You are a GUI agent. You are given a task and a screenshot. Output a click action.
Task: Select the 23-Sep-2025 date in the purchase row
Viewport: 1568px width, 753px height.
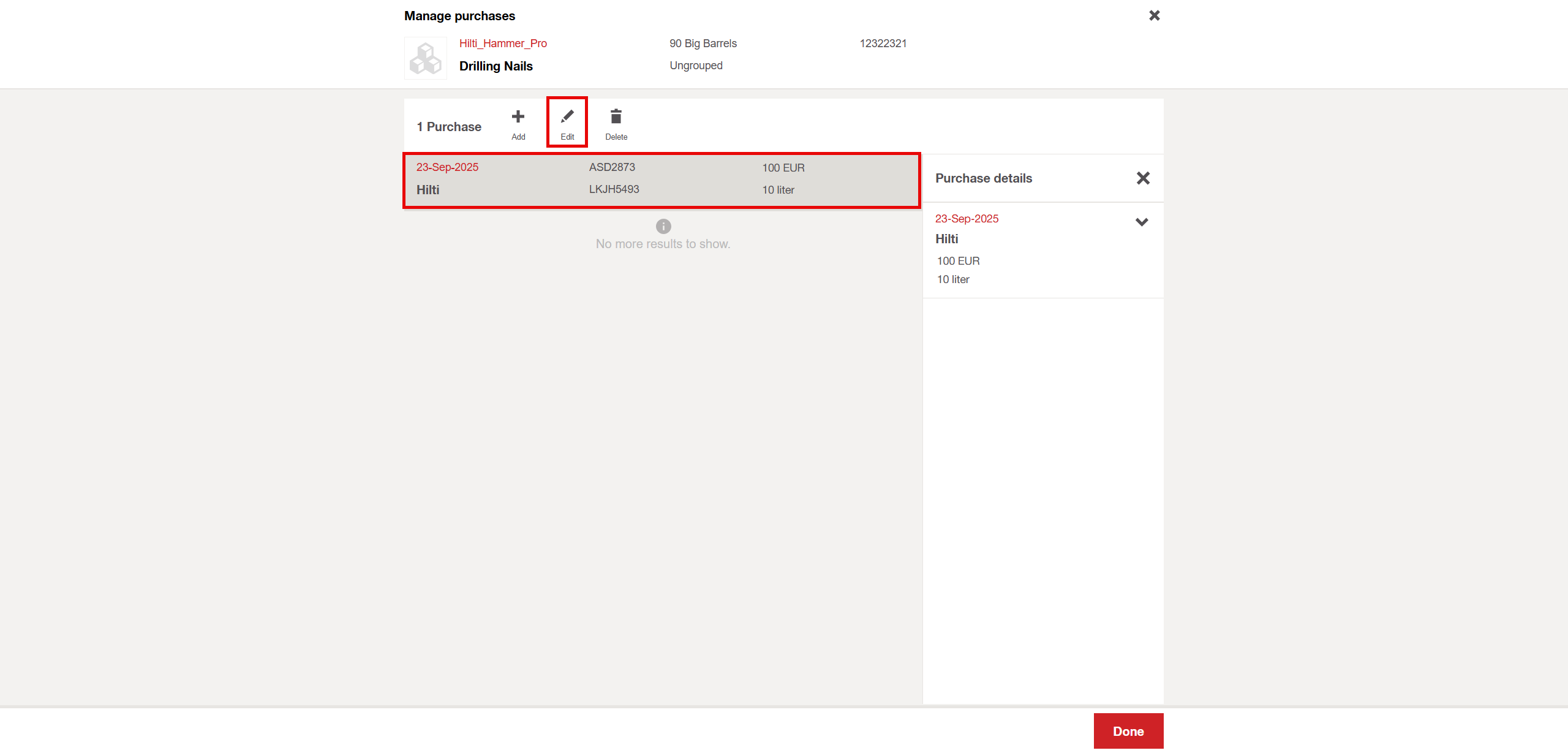point(447,167)
